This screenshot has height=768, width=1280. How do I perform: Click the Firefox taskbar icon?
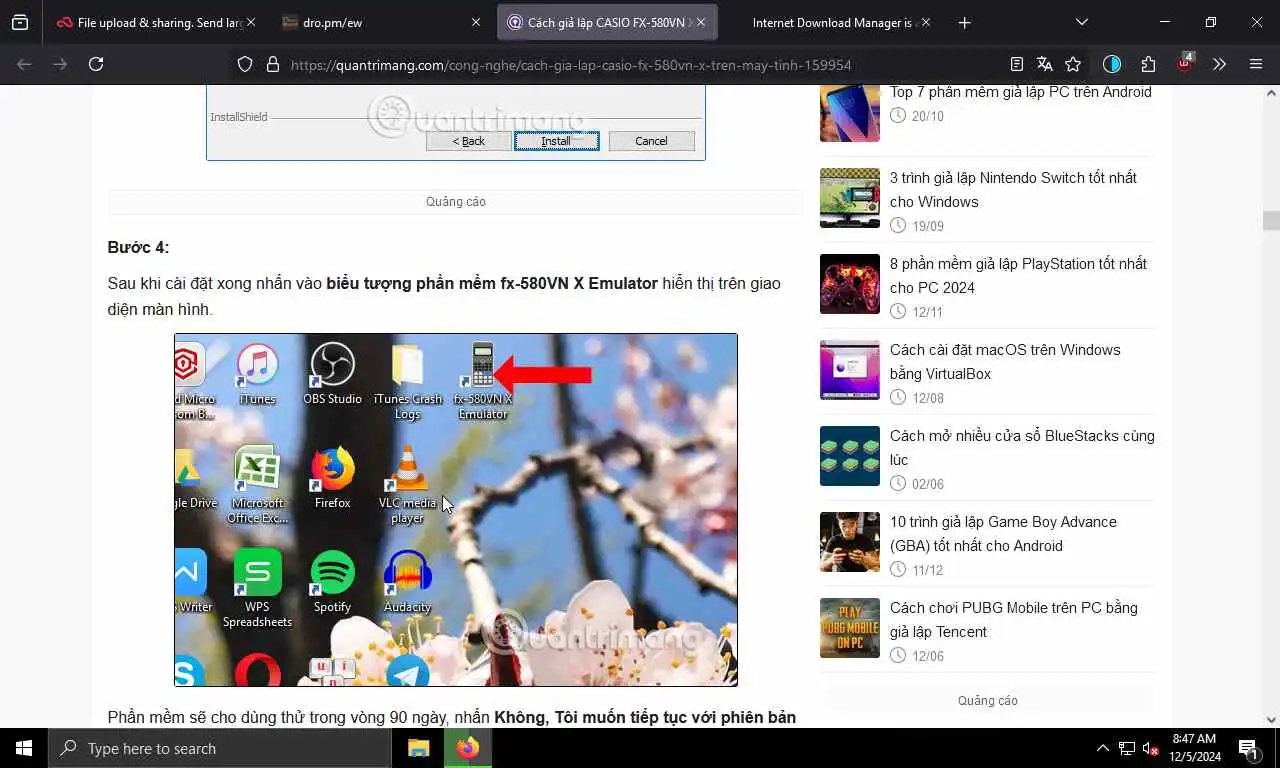[x=467, y=748]
